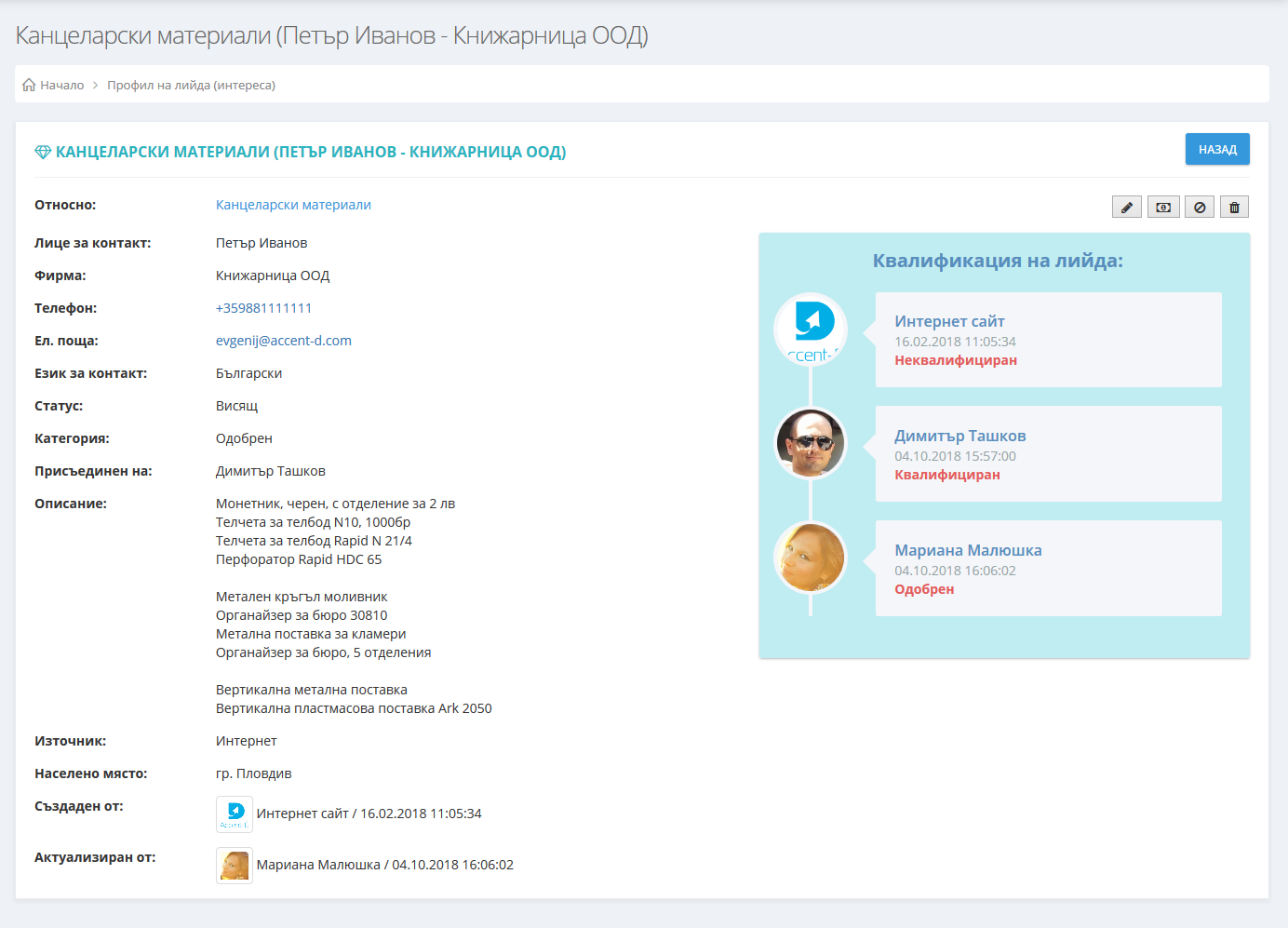The width and height of the screenshot is (1288, 928).
Task: Click Димитър Ташков's avatar photo
Action: pyautogui.click(x=811, y=444)
